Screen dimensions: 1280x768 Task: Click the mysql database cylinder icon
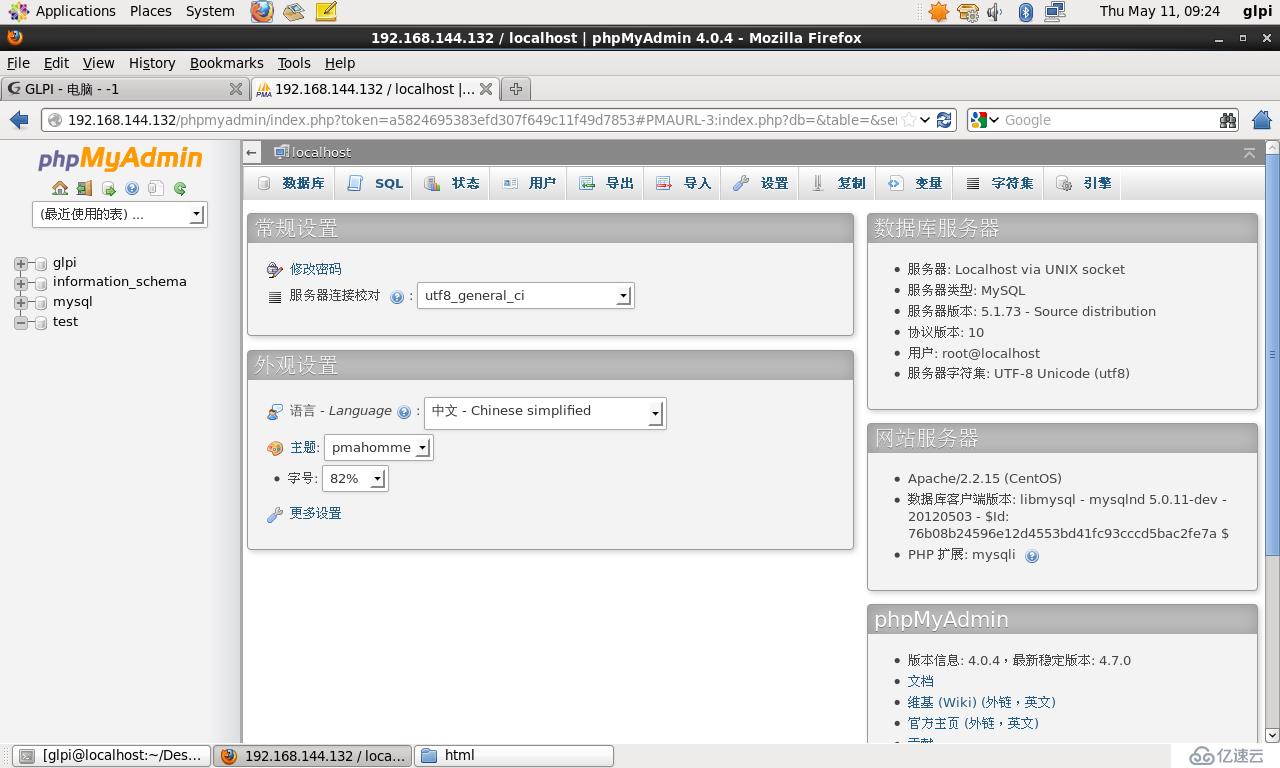point(40,303)
